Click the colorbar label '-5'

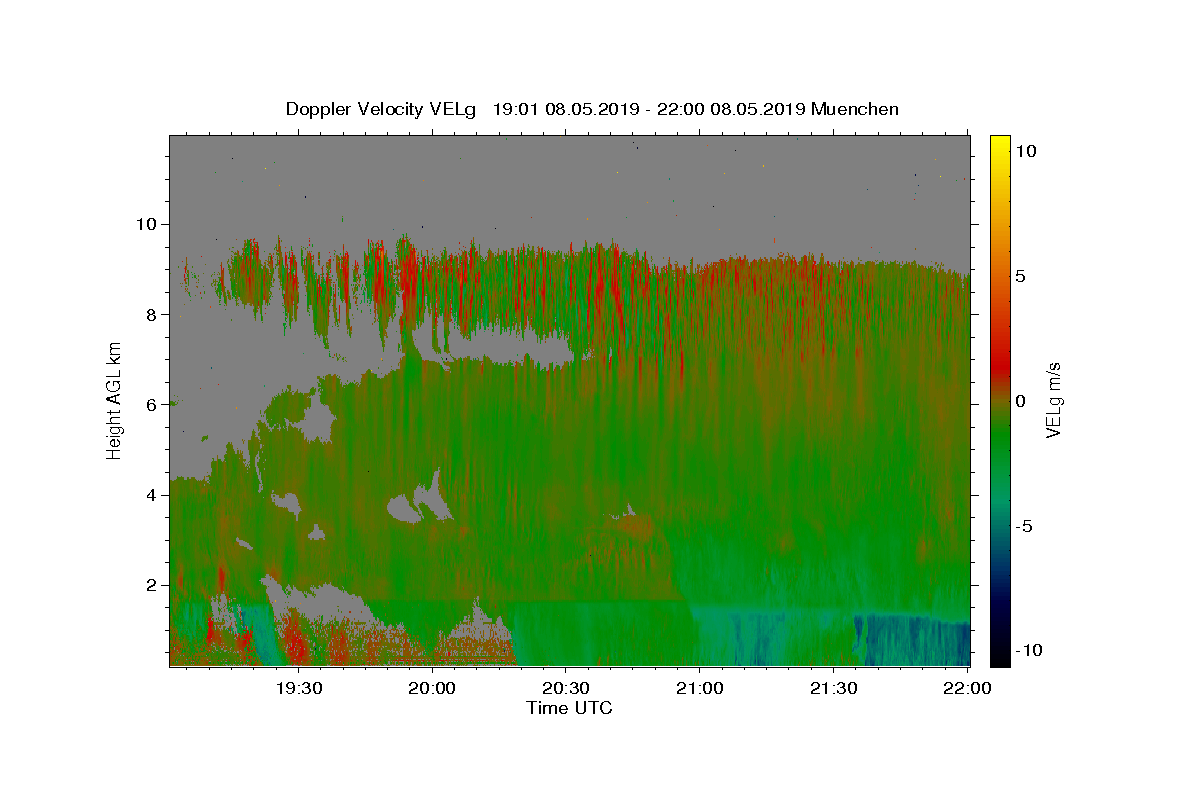pyautogui.click(x=1023, y=526)
